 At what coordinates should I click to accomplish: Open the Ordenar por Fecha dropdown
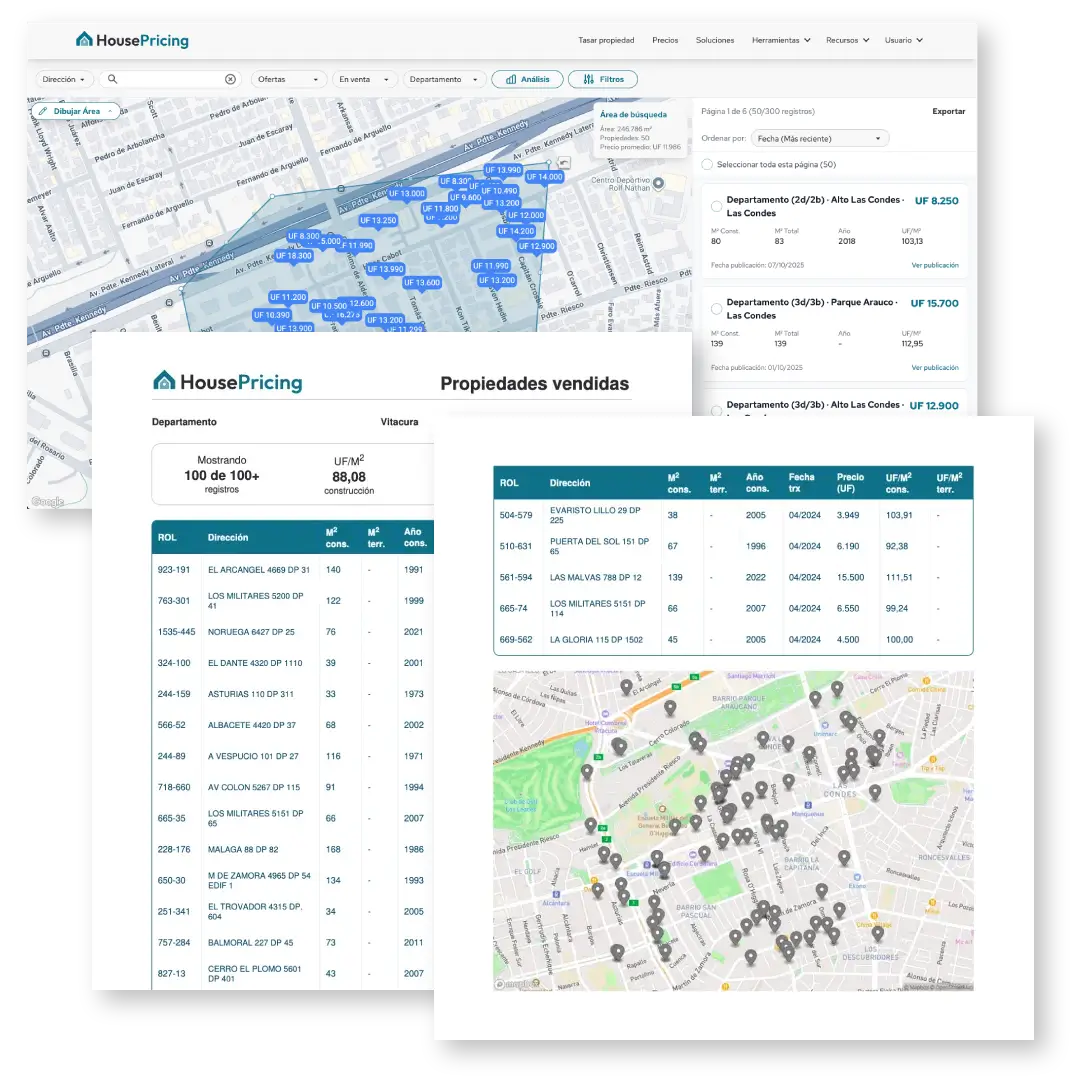(x=820, y=138)
